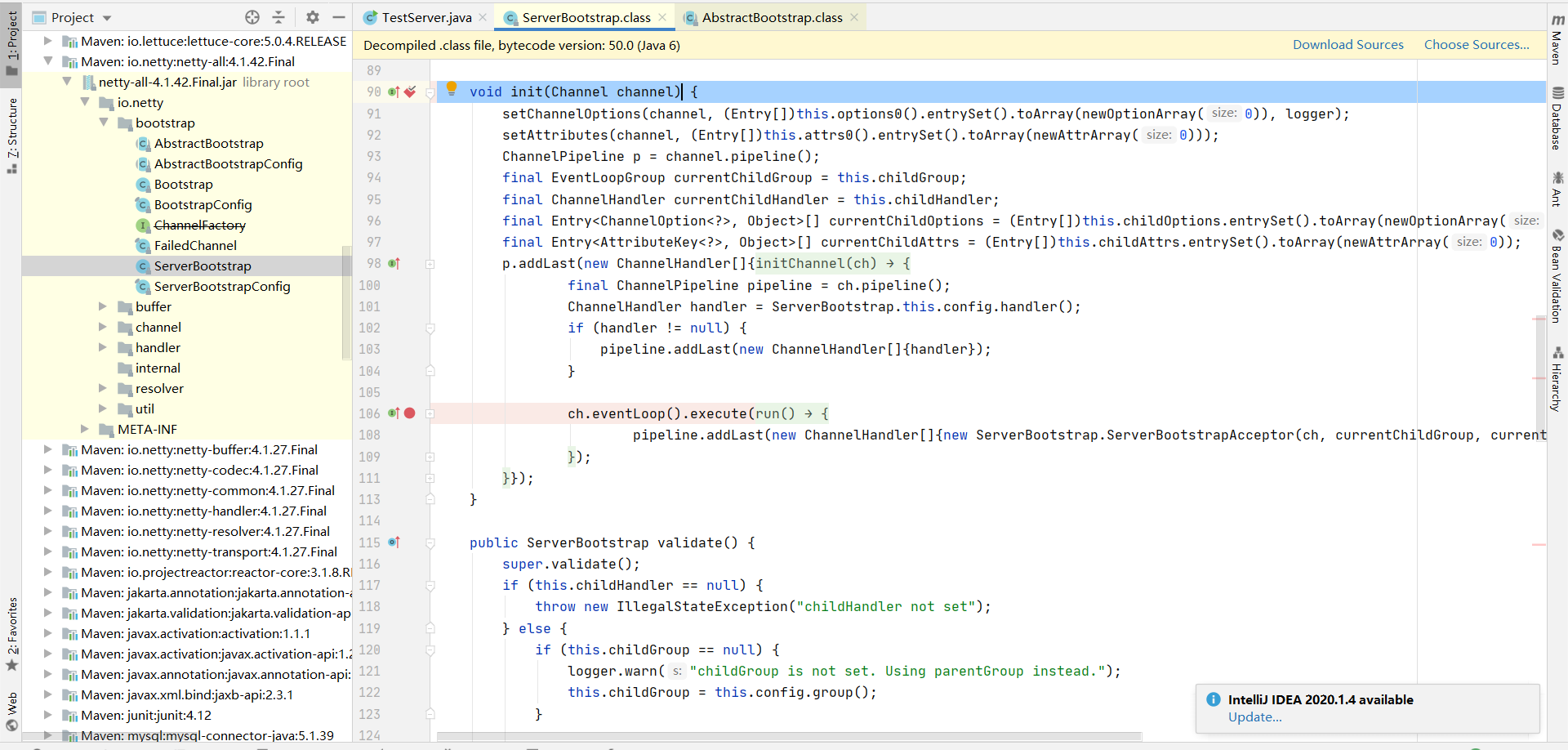Viewport: 1568px width, 750px height.
Task: Open the Database tool window
Action: coord(1557,118)
